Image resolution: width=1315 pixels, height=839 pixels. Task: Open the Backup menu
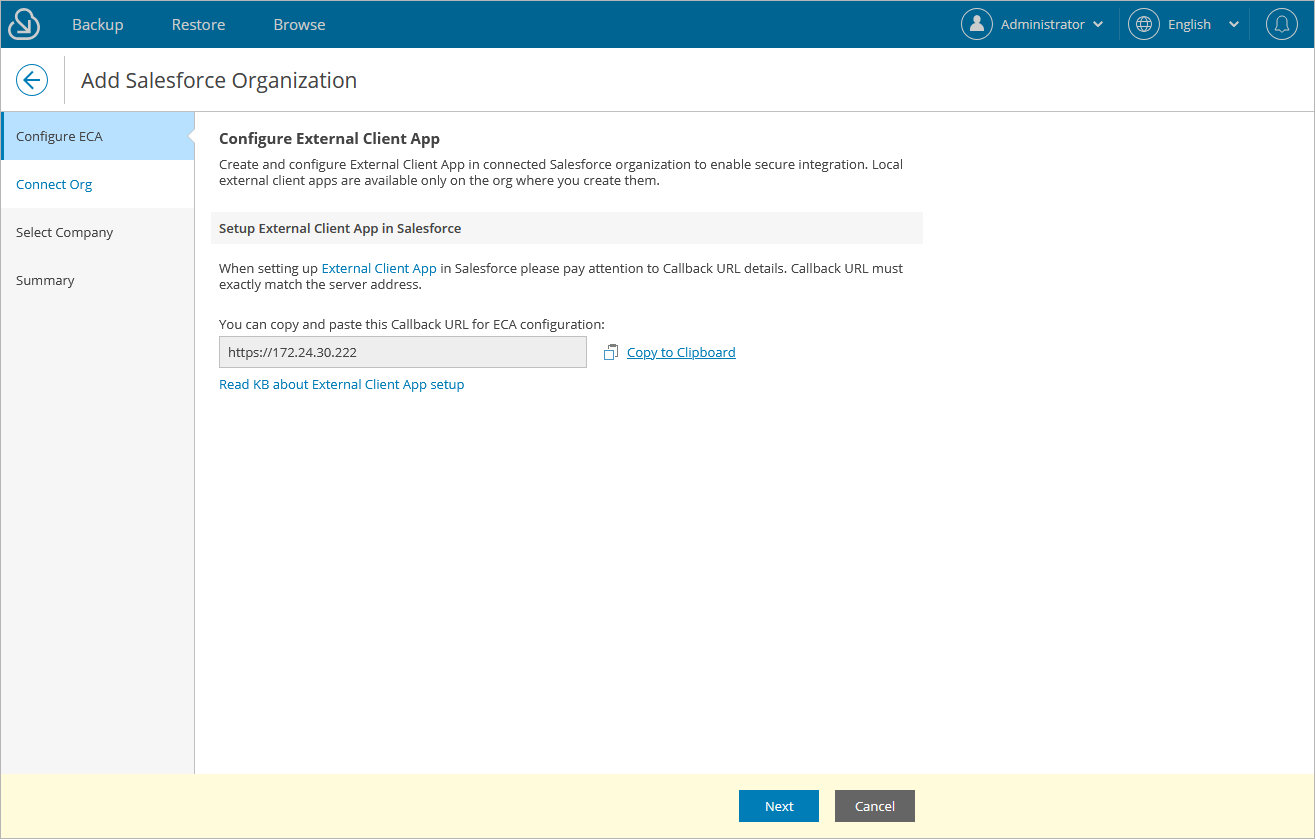[97, 23]
